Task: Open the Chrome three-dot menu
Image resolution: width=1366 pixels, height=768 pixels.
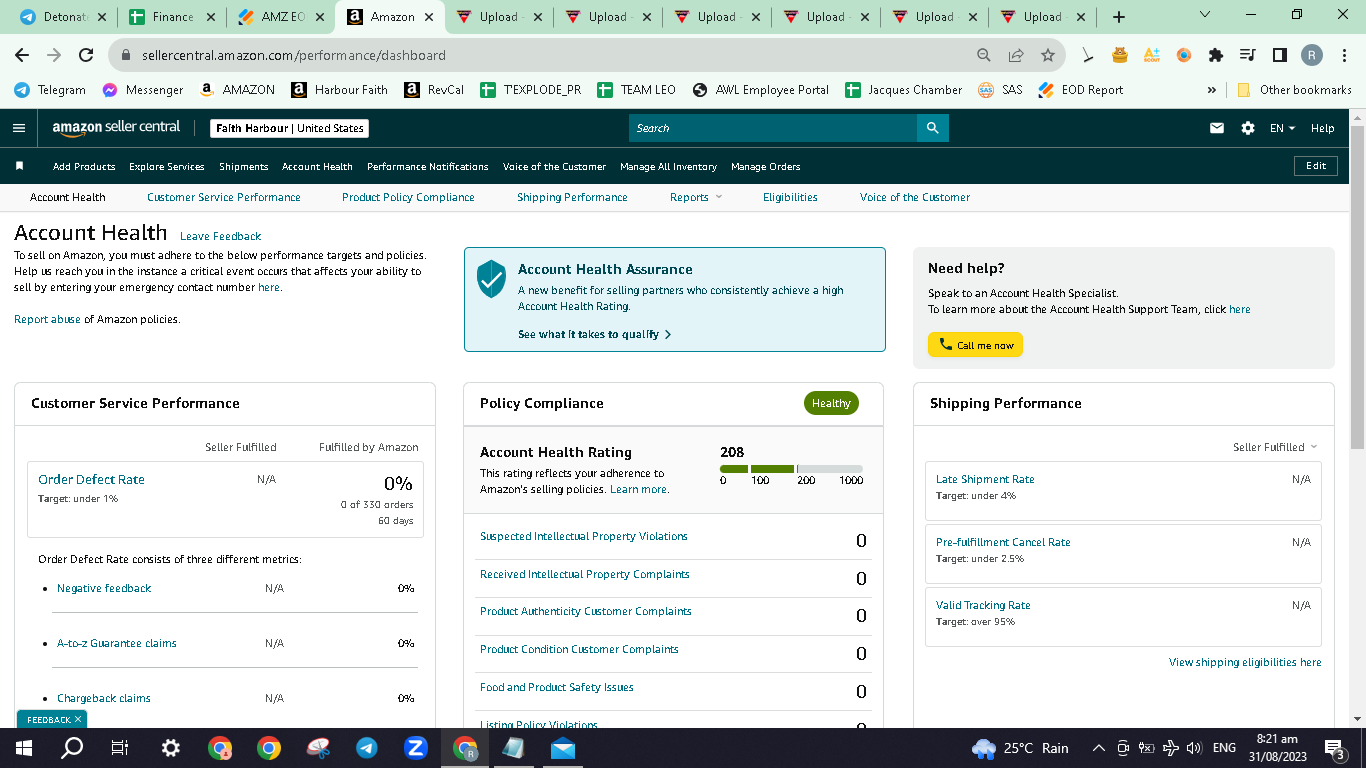Action: click(1343, 55)
